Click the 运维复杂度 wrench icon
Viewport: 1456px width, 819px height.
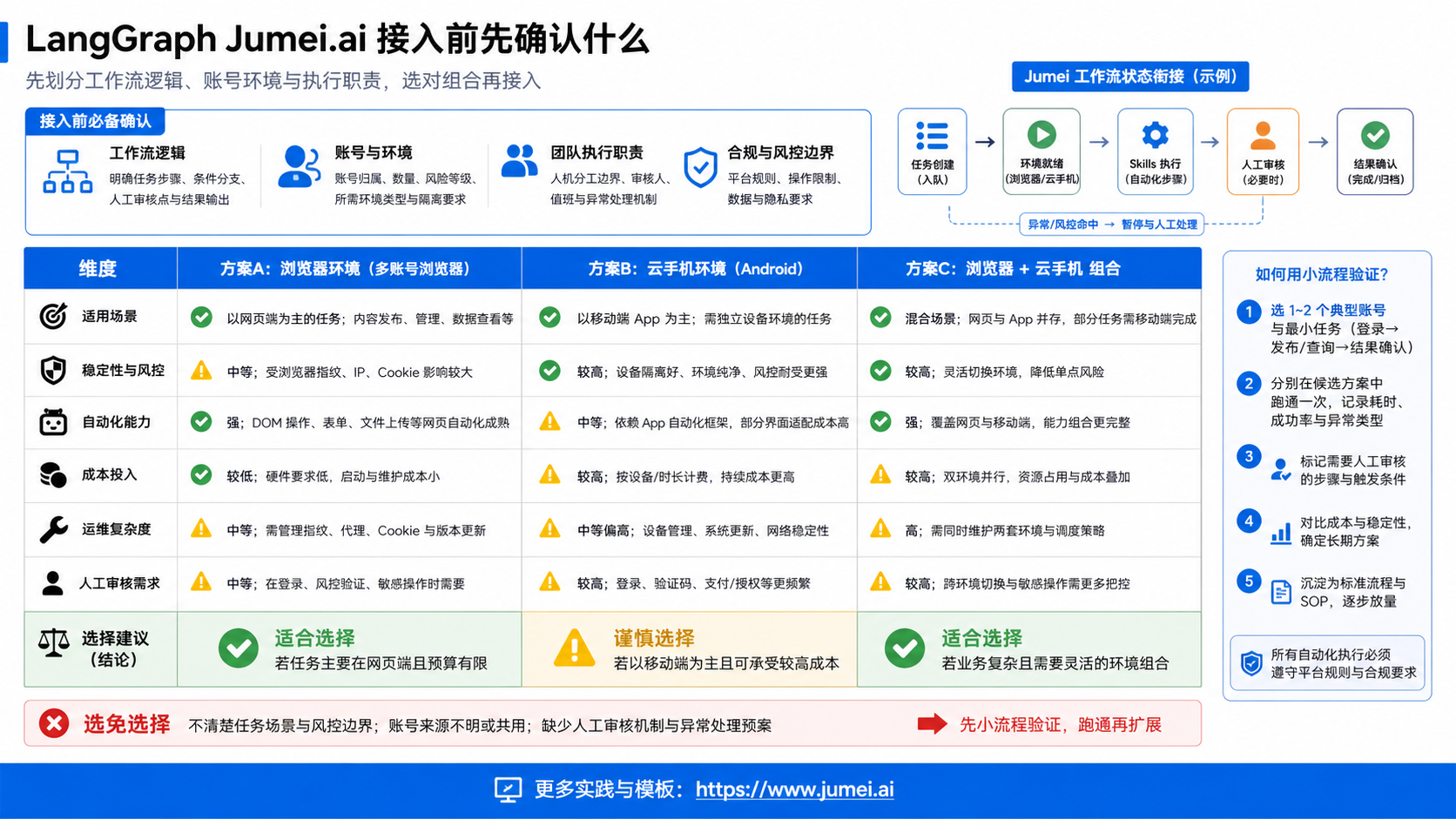coord(53,529)
